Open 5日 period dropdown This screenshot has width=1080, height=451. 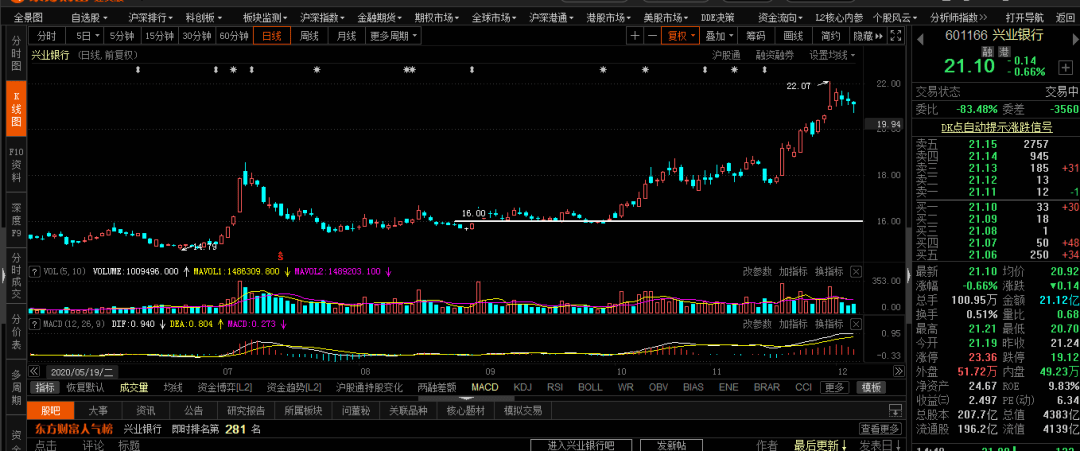(x=87, y=36)
